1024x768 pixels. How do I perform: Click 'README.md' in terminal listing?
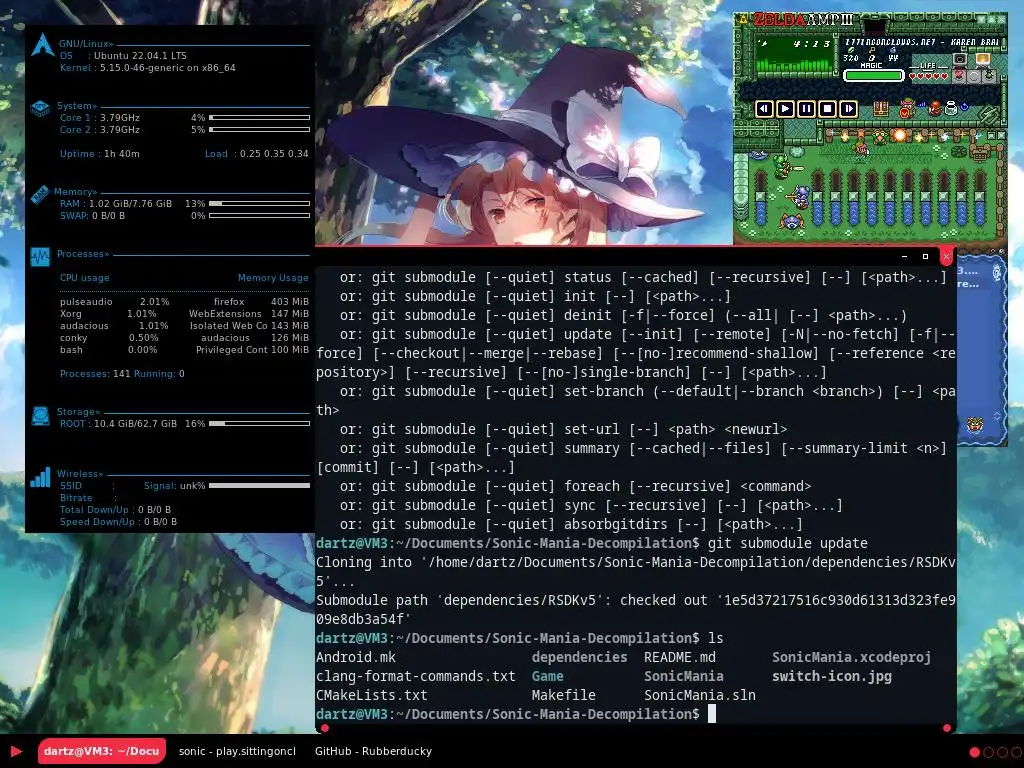(x=680, y=657)
